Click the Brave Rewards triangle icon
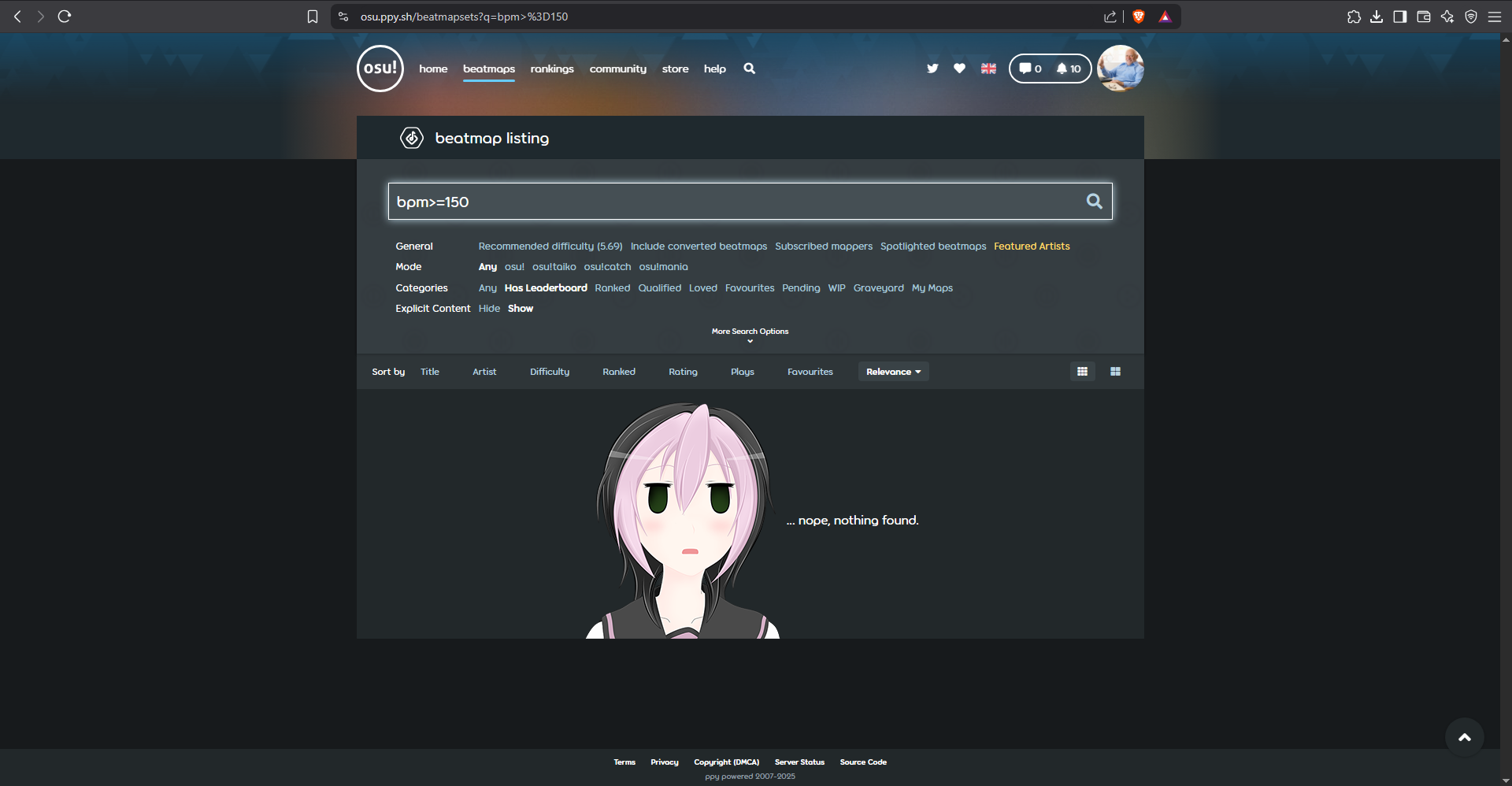This screenshot has width=1512, height=786. 1165,17
